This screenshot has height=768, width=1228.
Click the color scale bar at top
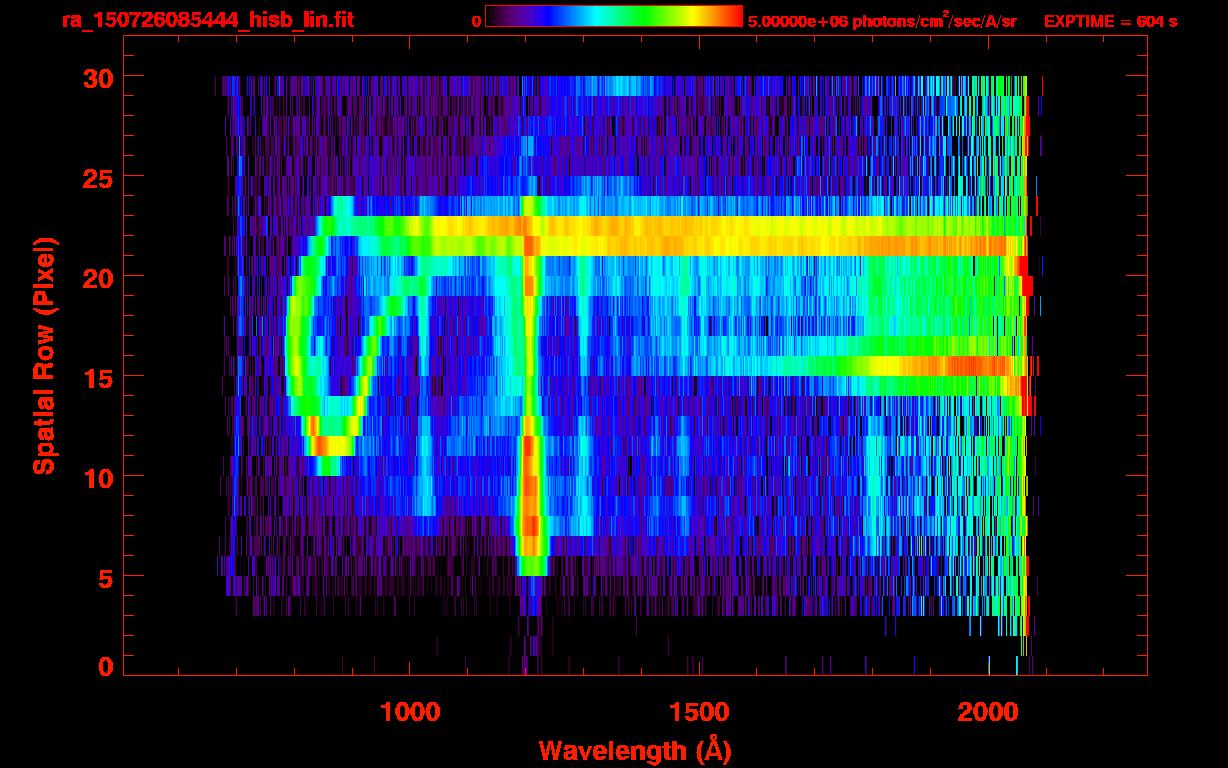click(614, 16)
